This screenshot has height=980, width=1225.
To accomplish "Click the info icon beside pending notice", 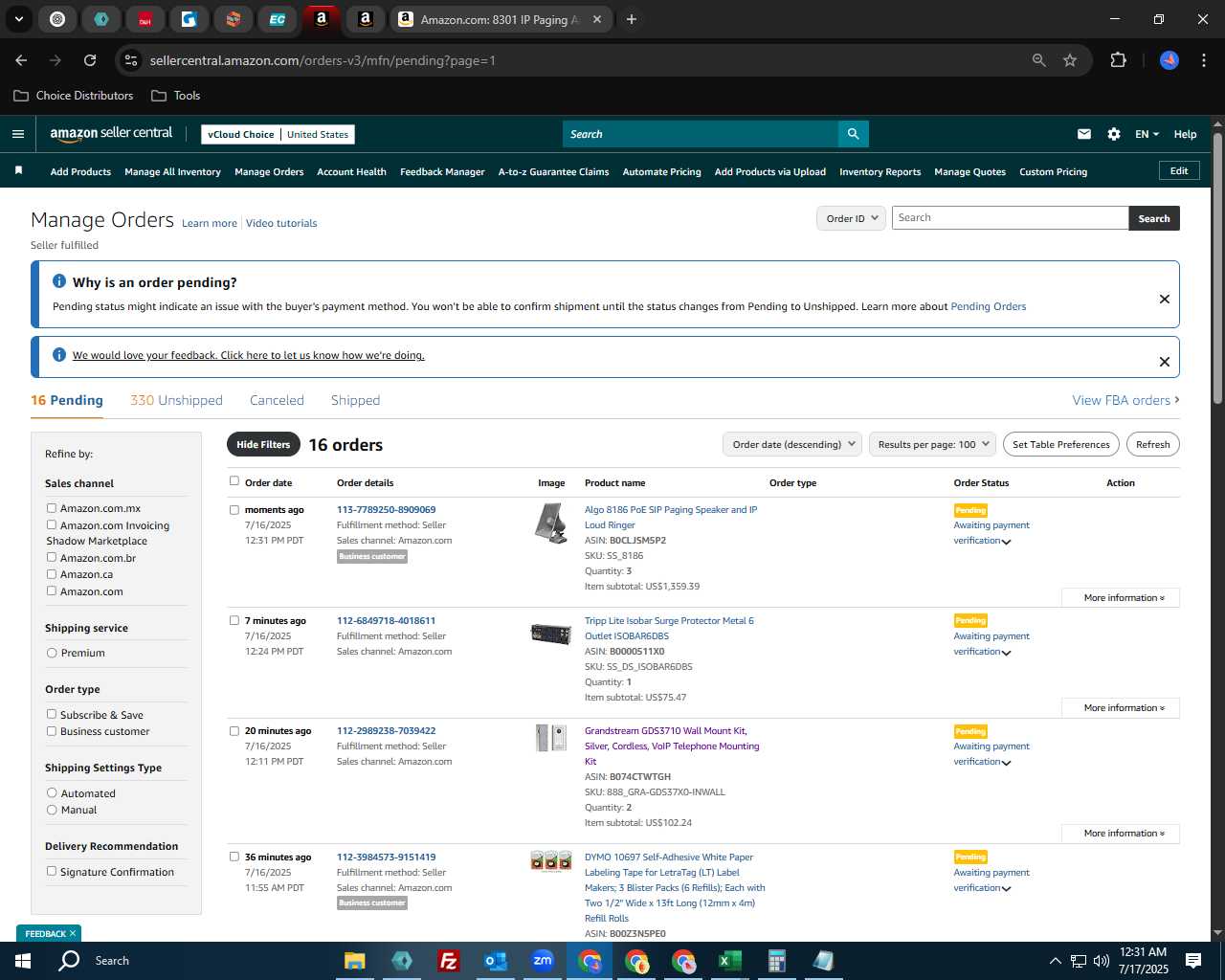I will 59,281.
